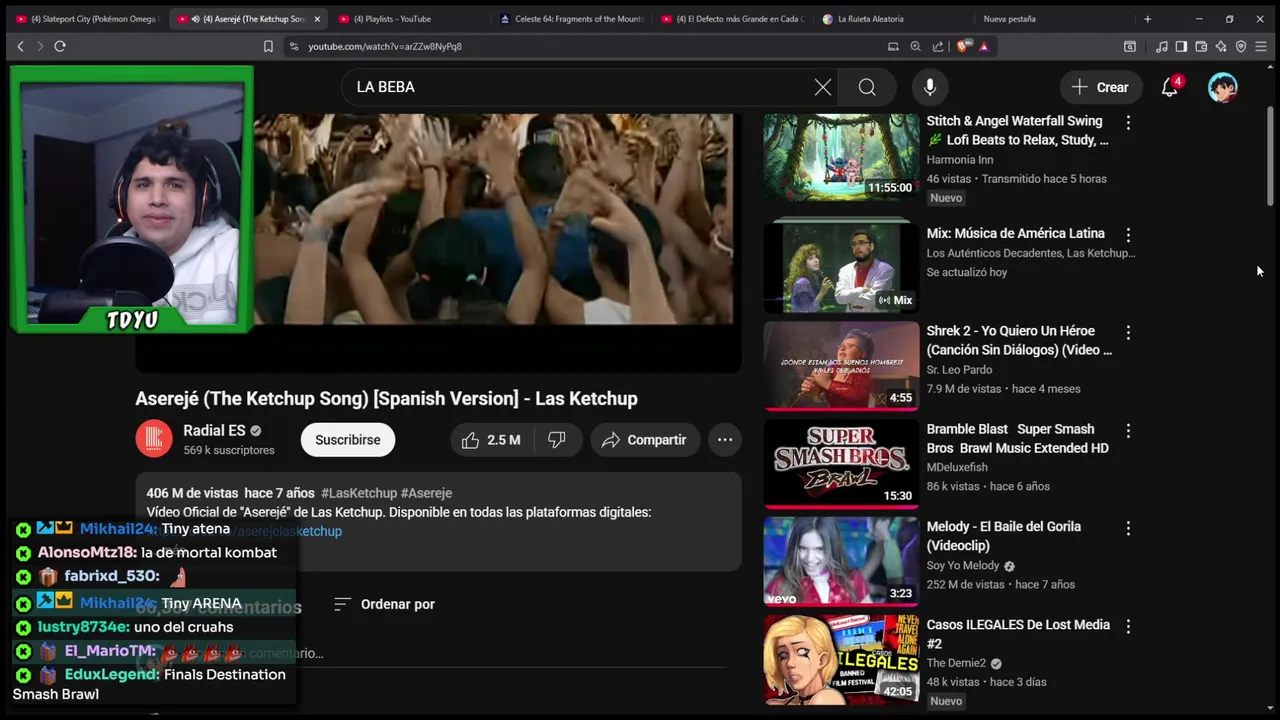Open the Radial ES channel avatar
This screenshot has width=1280, height=720.
154,439
